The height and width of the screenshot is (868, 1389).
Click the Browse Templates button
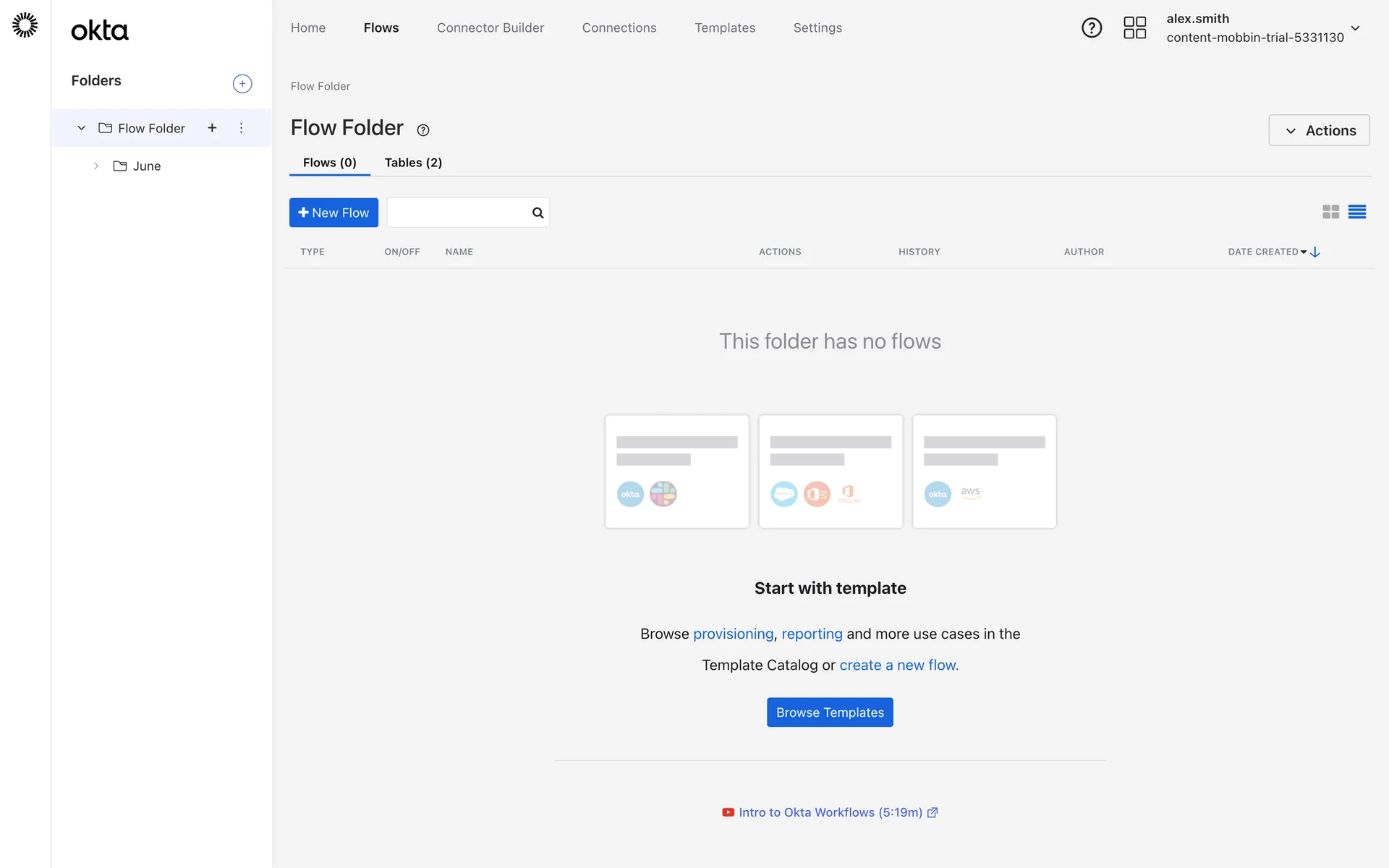[830, 712]
